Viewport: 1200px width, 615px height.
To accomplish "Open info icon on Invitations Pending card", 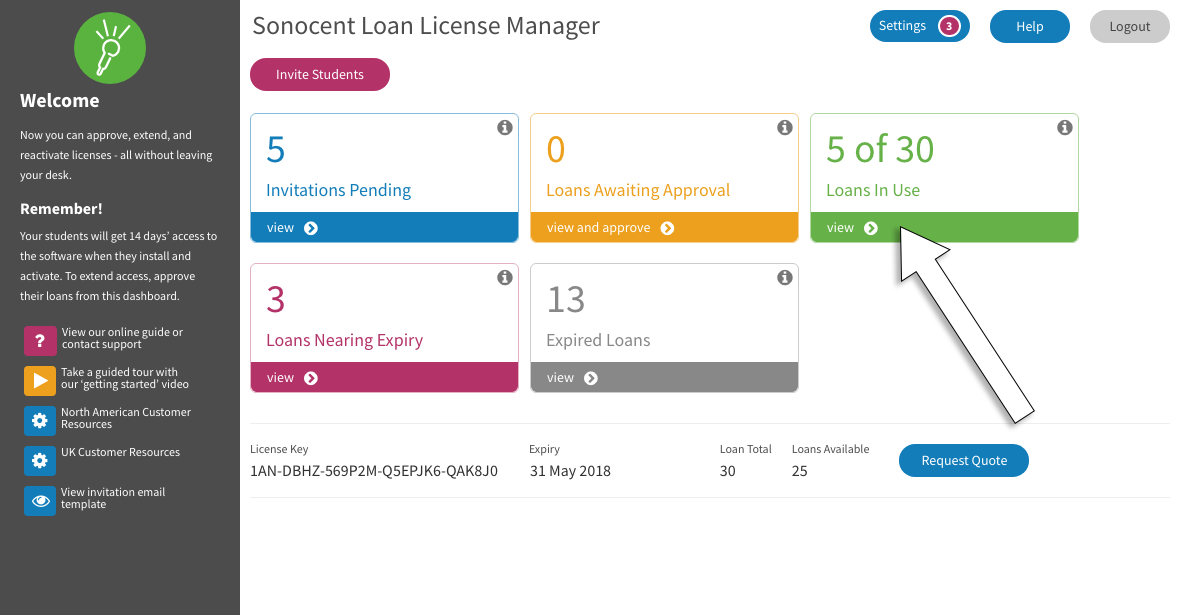I will point(505,128).
